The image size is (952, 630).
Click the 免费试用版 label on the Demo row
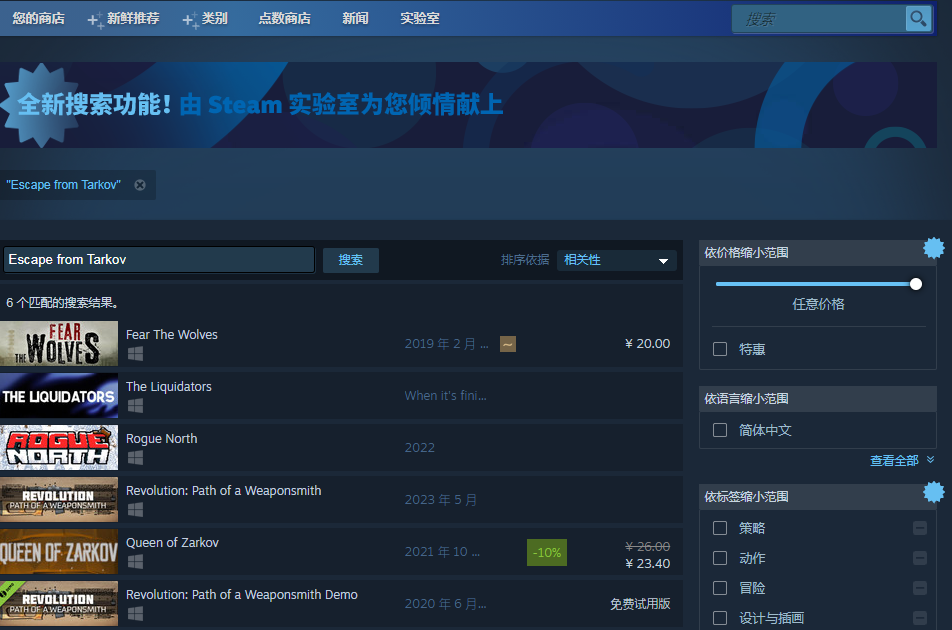tap(640, 604)
